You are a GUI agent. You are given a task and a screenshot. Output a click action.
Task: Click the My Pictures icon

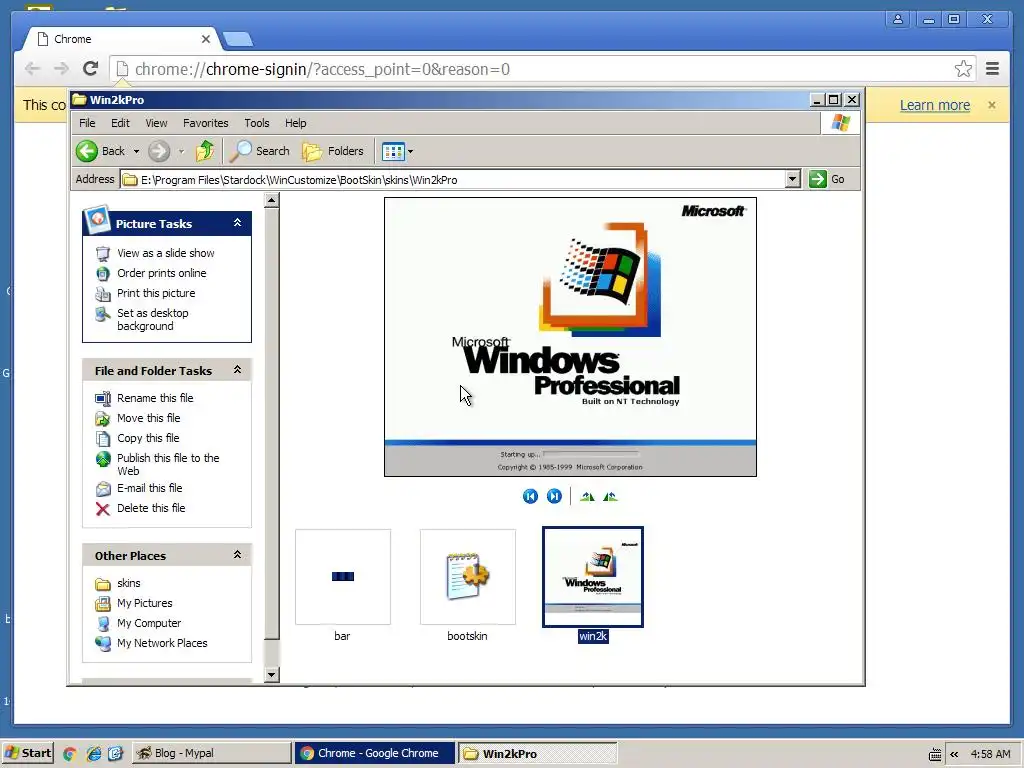click(x=103, y=604)
